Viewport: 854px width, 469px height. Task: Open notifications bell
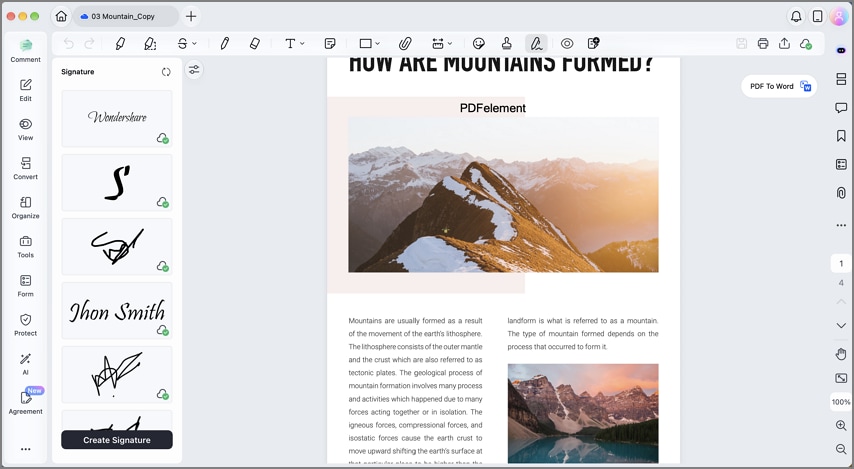pyautogui.click(x=796, y=16)
